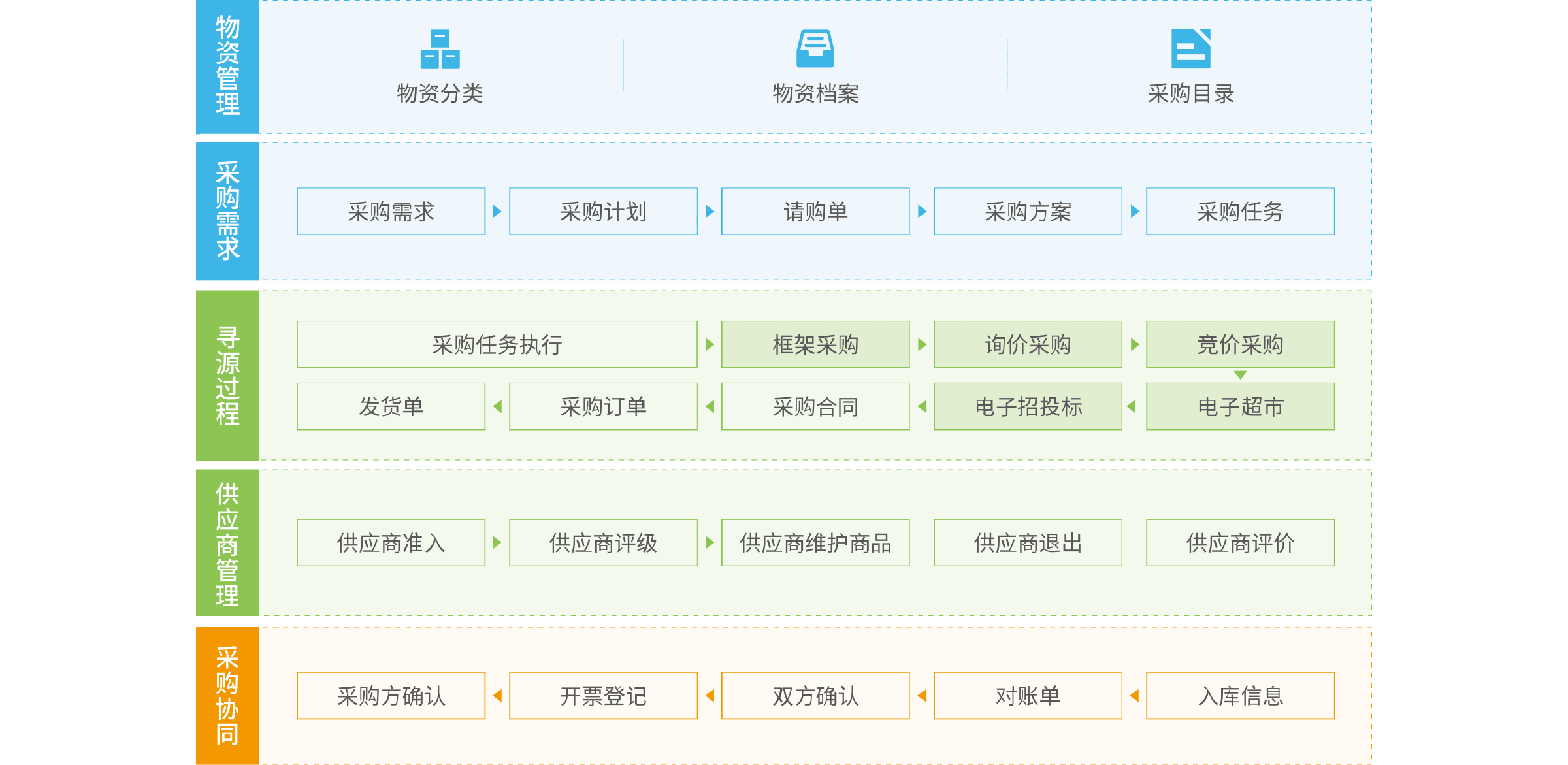Click the 开票登记 box
This screenshot has height=765, width=1568.
[x=603, y=696]
